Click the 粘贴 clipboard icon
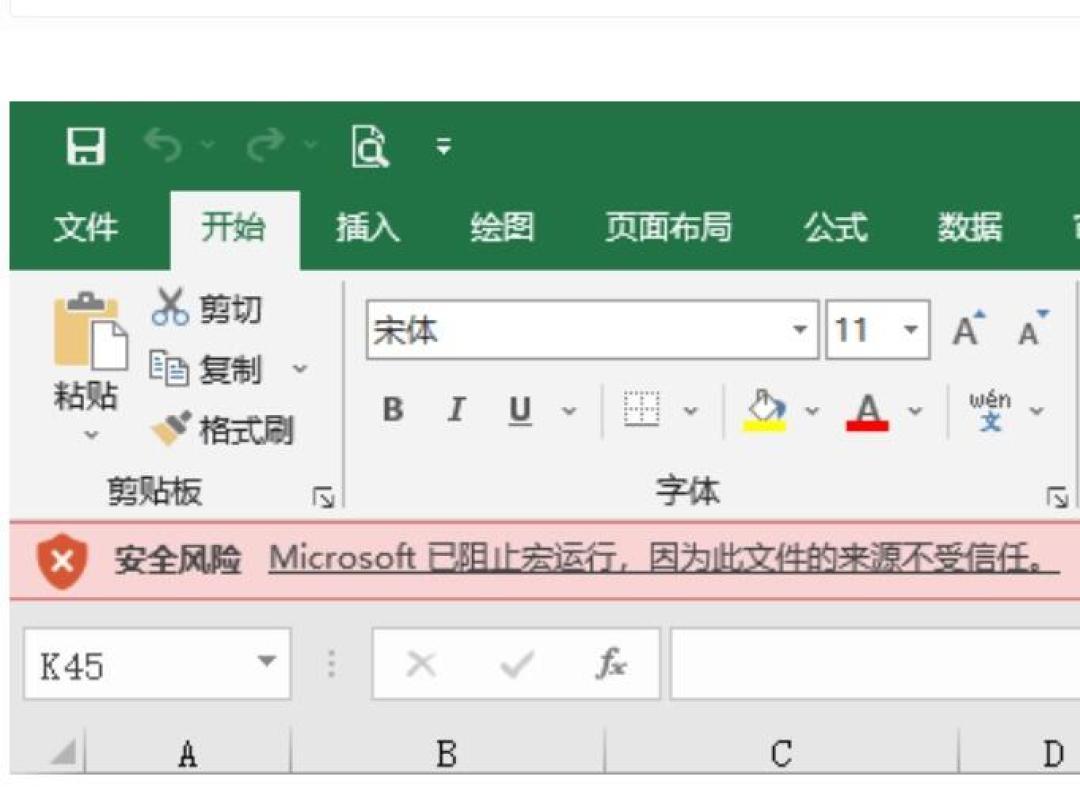Viewport: 1080px width, 811px height. click(90, 332)
